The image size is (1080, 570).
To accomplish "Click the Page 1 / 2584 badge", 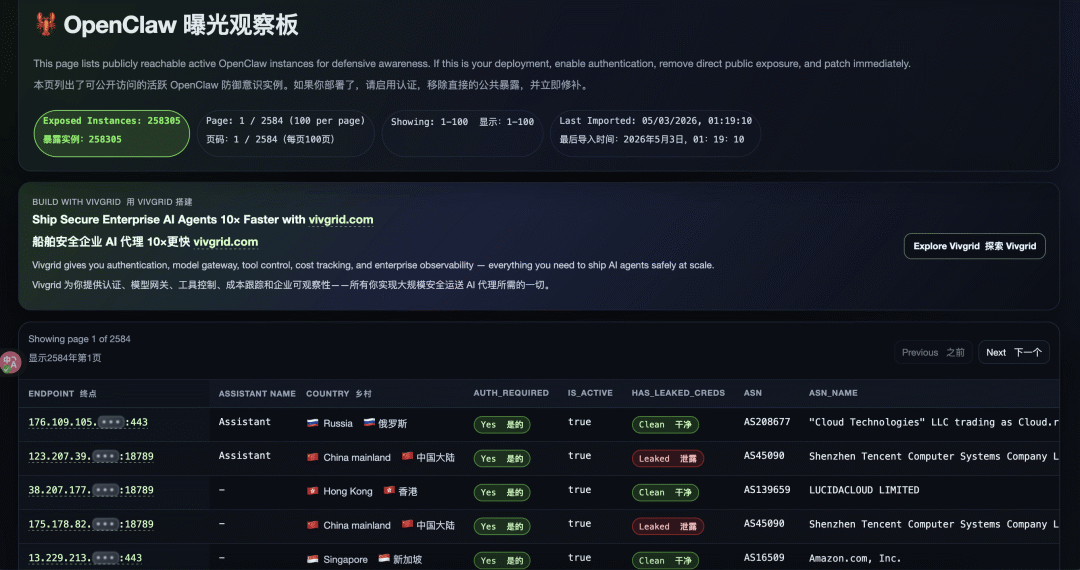I will [x=286, y=134].
